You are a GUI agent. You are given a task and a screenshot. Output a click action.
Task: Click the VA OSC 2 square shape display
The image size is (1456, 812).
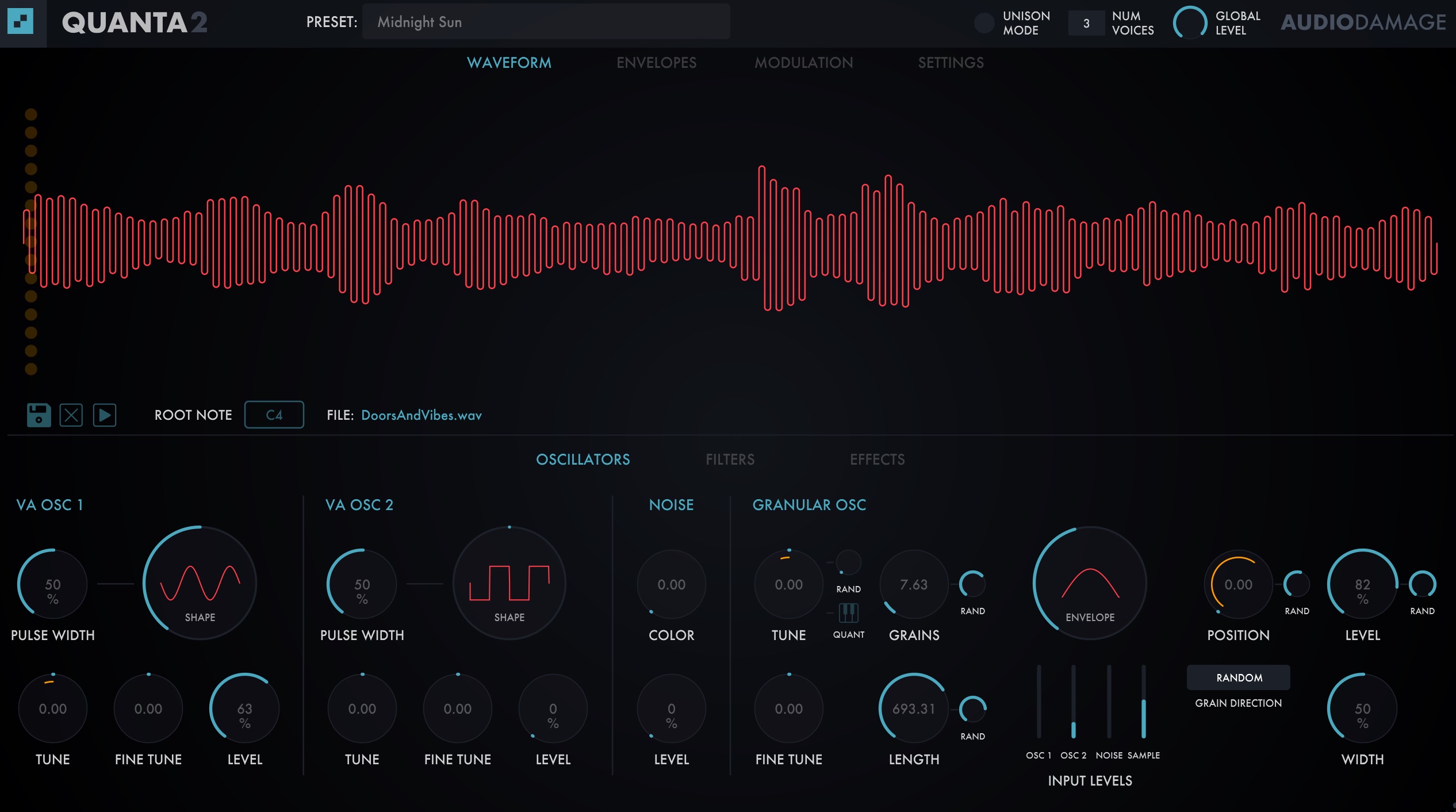click(x=509, y=582)
